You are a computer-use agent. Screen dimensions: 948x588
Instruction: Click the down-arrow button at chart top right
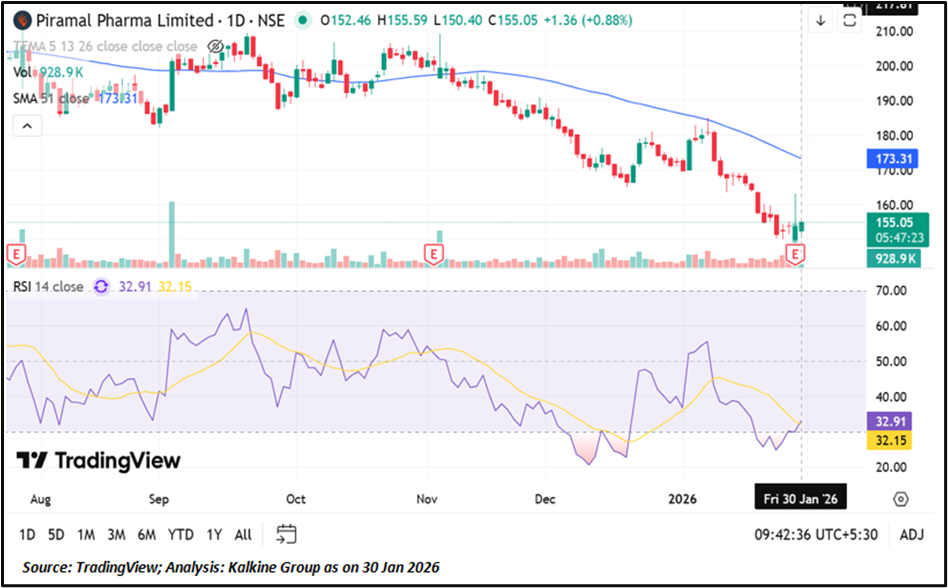click(x=821, y=20)
